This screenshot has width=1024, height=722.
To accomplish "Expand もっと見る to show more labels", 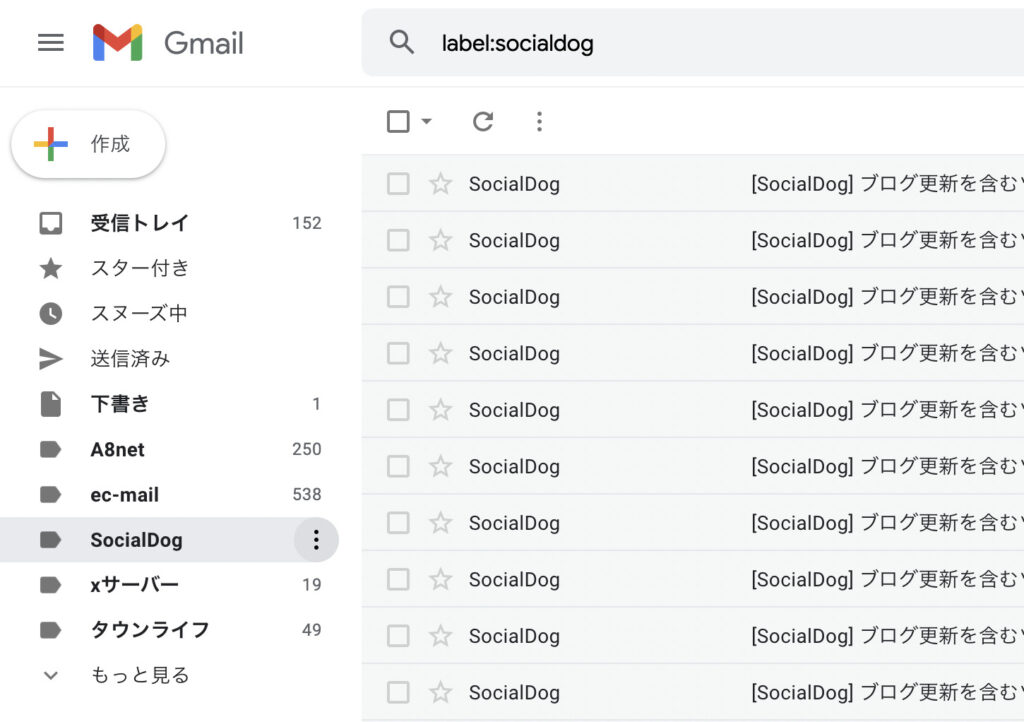I will pos(170,675).
